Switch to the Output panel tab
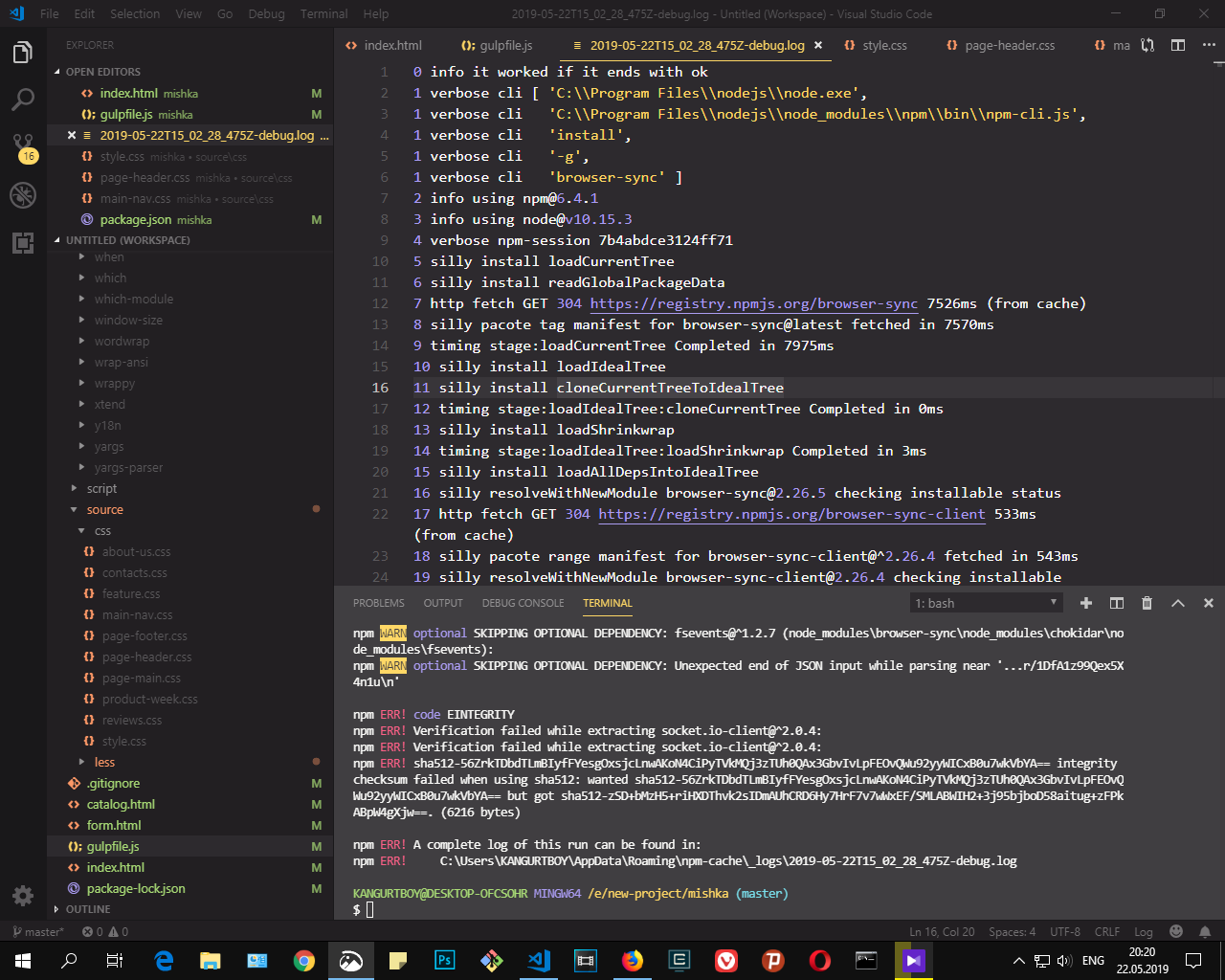 443,603
